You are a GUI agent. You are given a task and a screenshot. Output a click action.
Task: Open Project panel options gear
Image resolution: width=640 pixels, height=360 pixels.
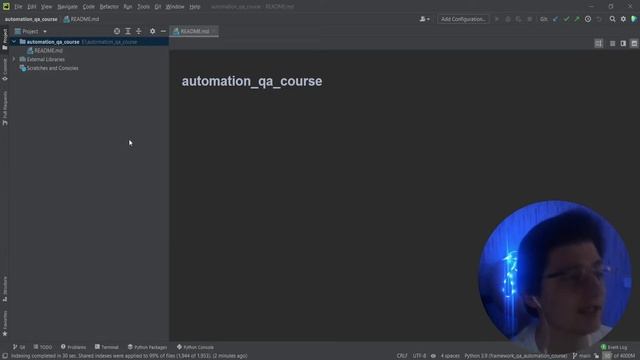pyautogui.click(x=152, y=31)
